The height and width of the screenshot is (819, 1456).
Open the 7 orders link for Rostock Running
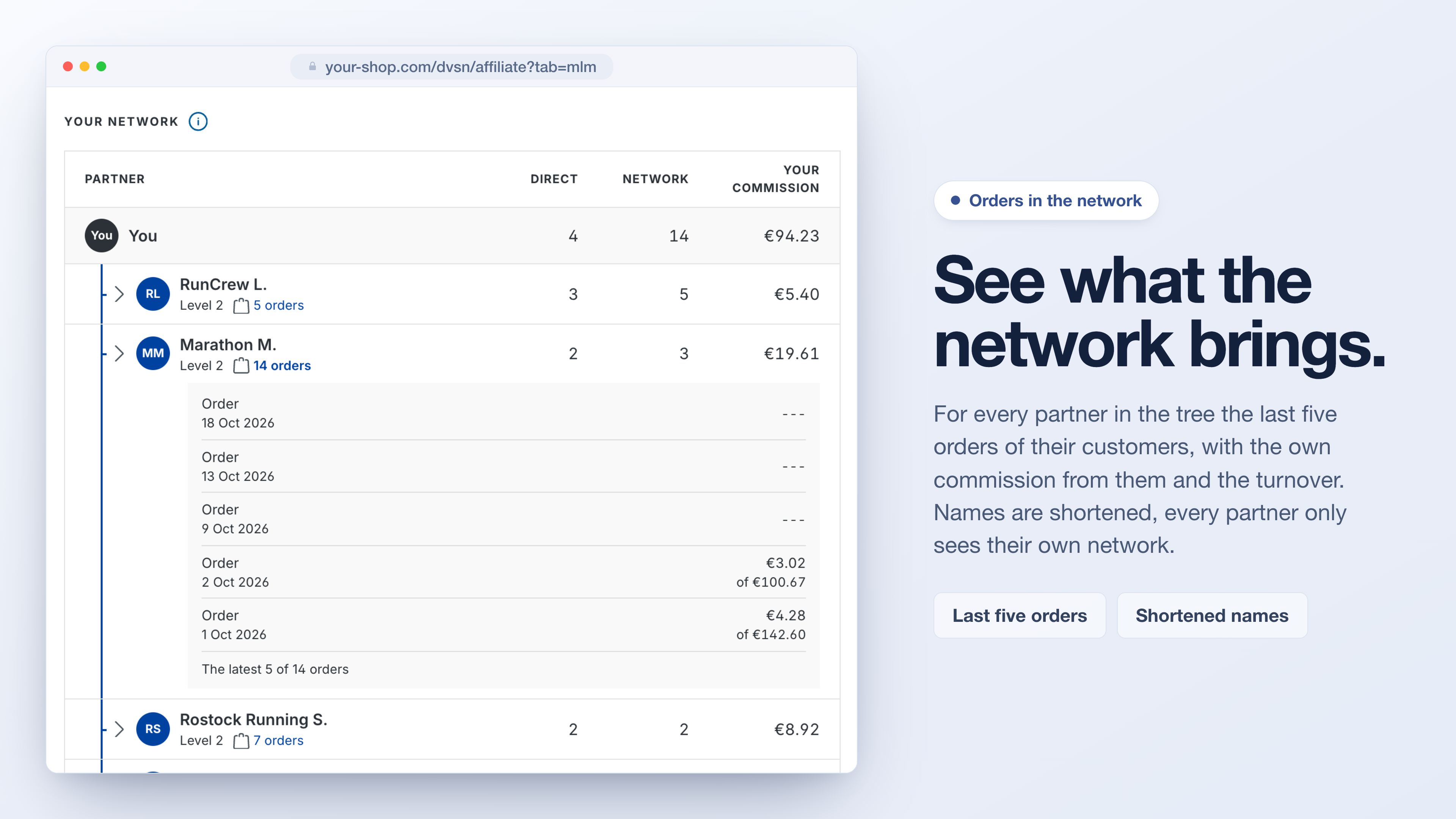[x=278, y=741]
